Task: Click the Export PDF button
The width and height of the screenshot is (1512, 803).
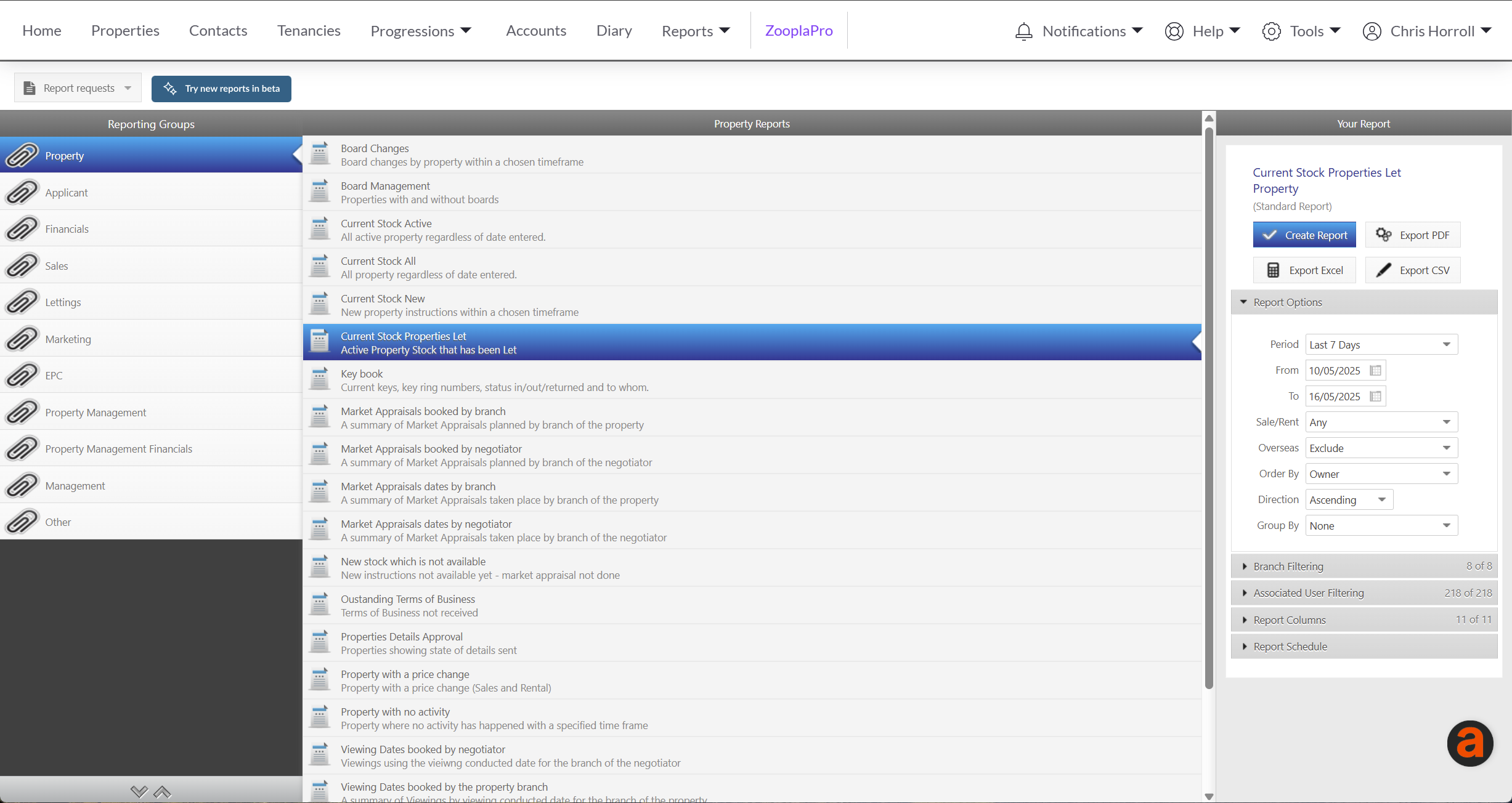Action: point(1413,235)
